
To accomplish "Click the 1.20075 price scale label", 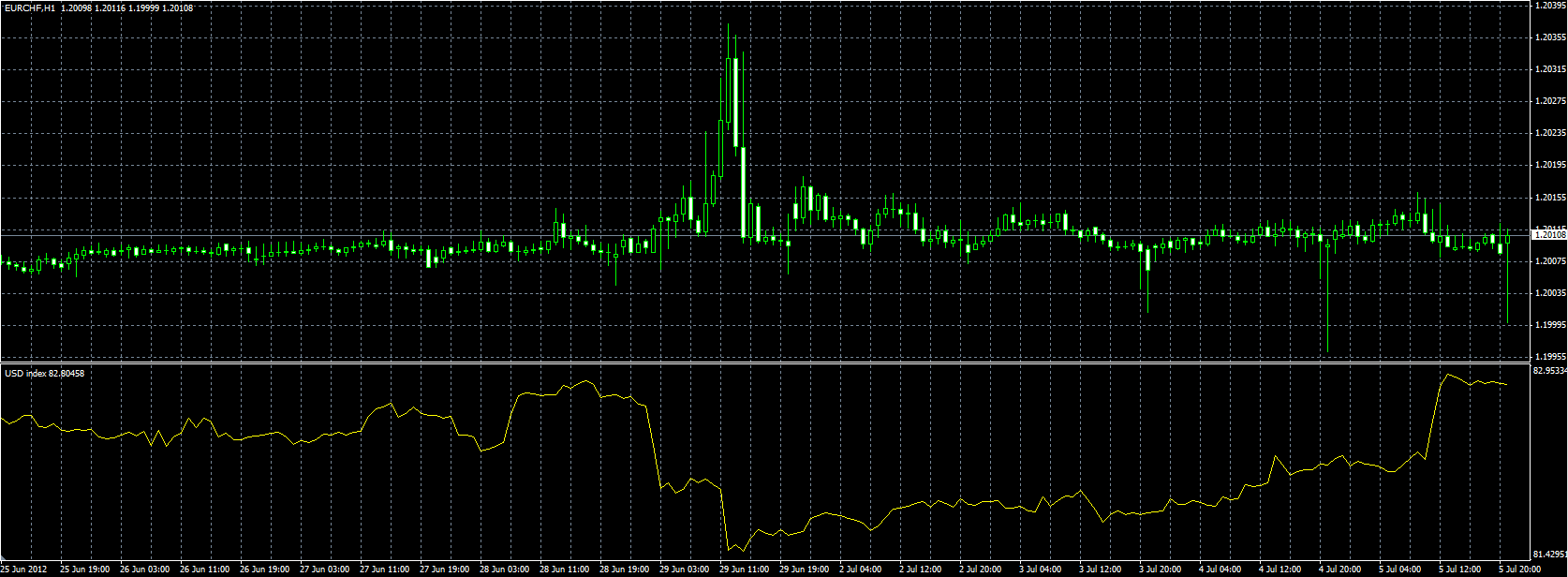I will 1550,261.
